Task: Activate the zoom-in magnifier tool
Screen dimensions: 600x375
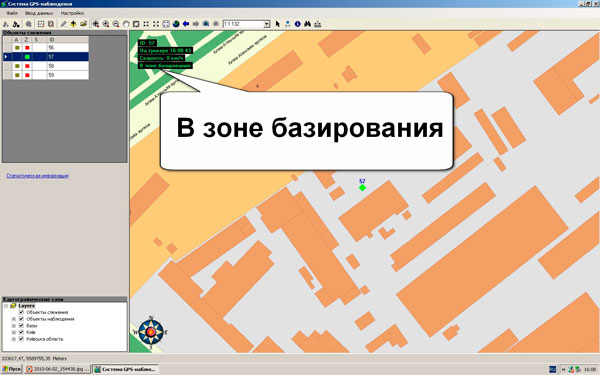Action: tap(106, 24)
